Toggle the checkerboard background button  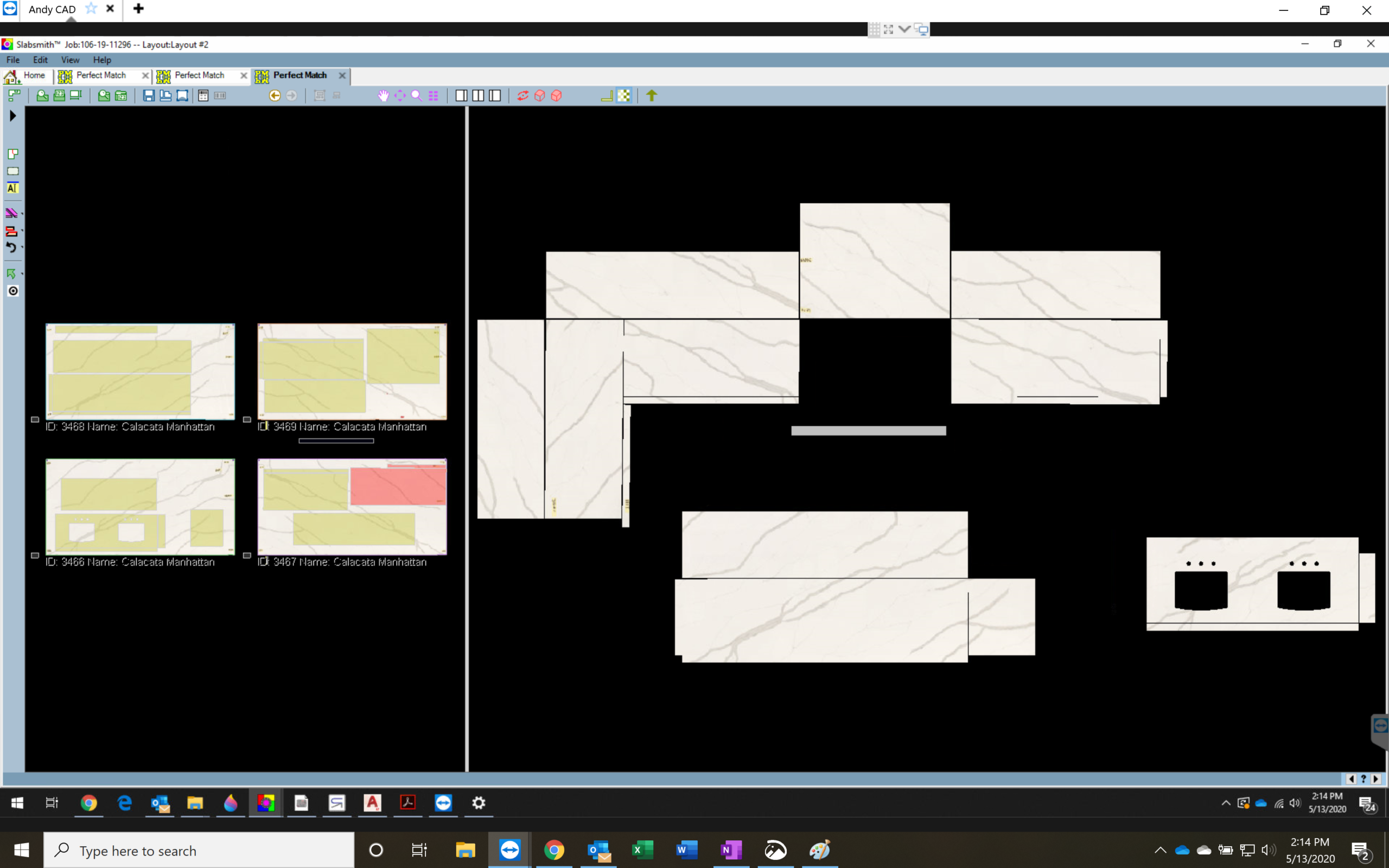tap(624, 96)
